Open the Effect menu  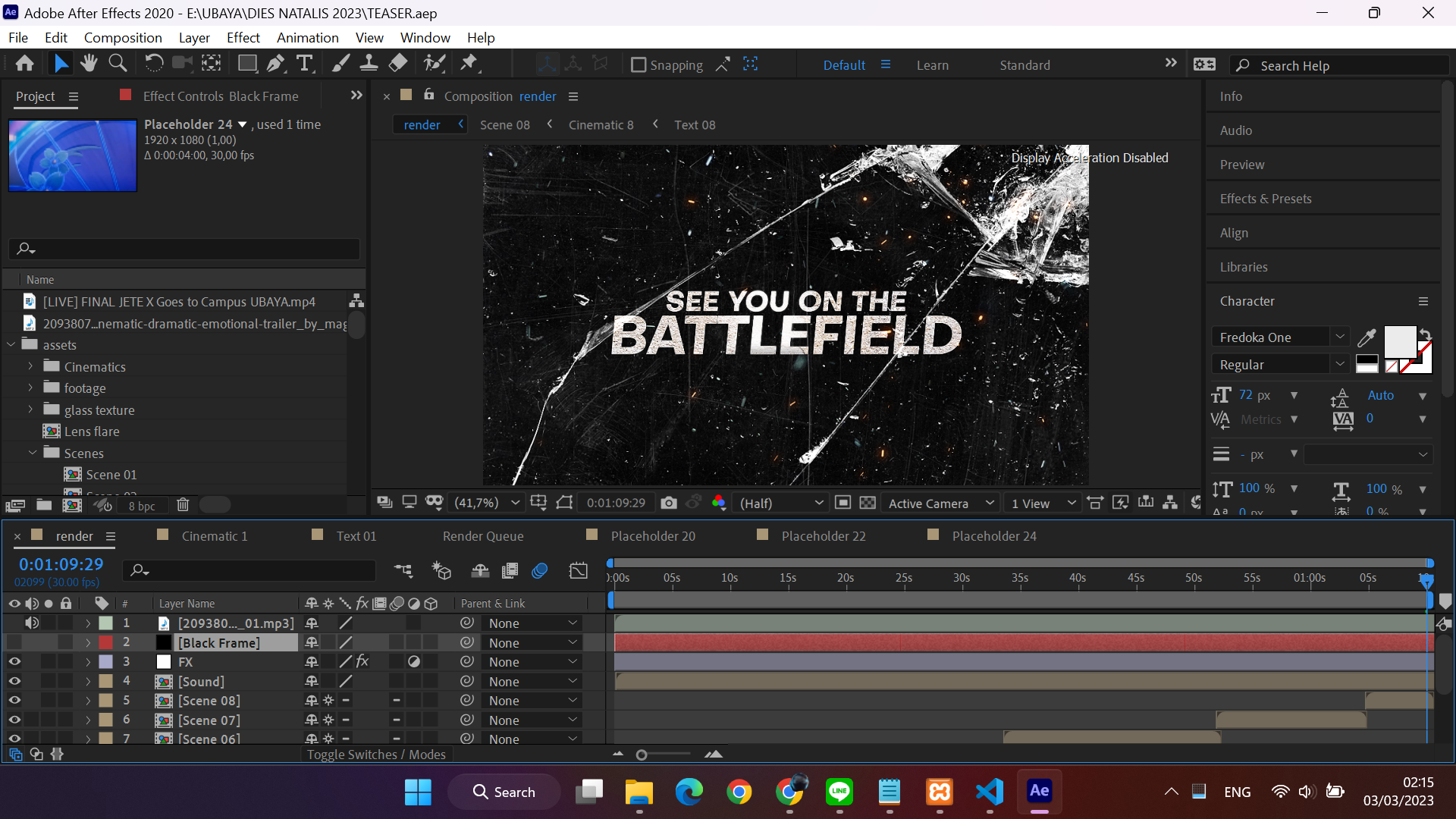tap(243, 37)
